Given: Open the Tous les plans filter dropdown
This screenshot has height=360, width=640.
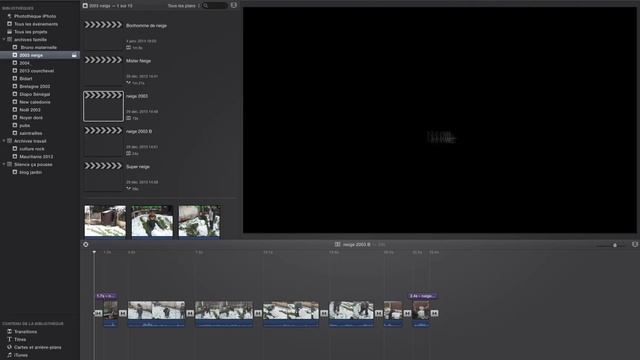Looking at the screenshot, I should (184, 6).
